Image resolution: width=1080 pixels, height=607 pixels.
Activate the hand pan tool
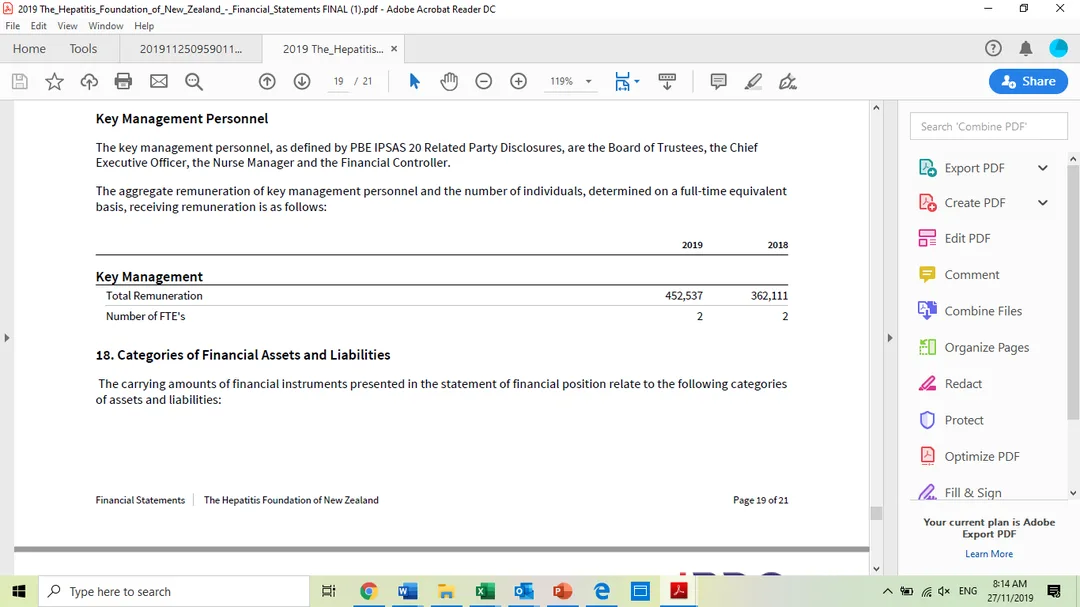point(449,81)
